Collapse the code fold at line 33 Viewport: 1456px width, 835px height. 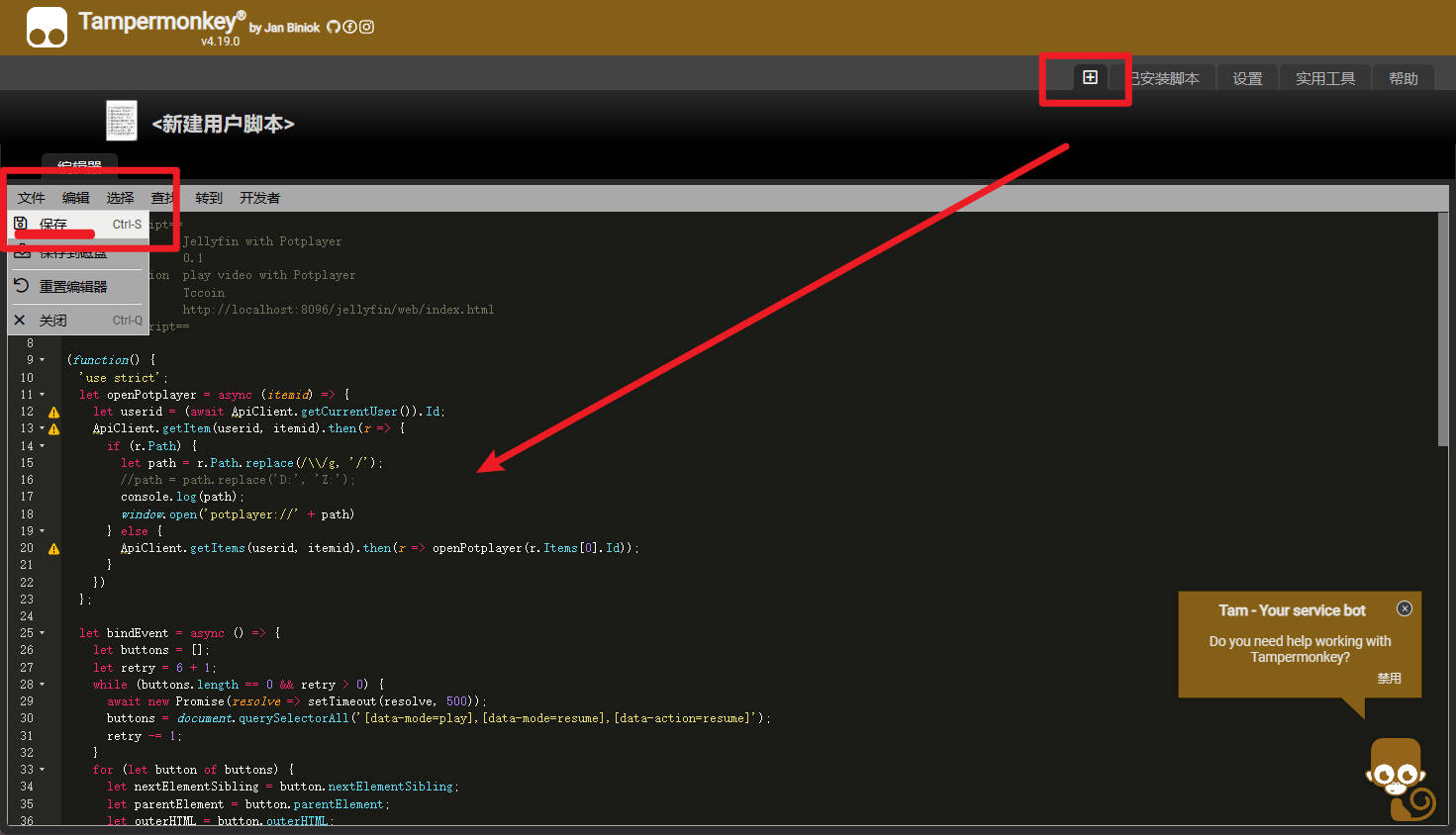pos(43,770)
